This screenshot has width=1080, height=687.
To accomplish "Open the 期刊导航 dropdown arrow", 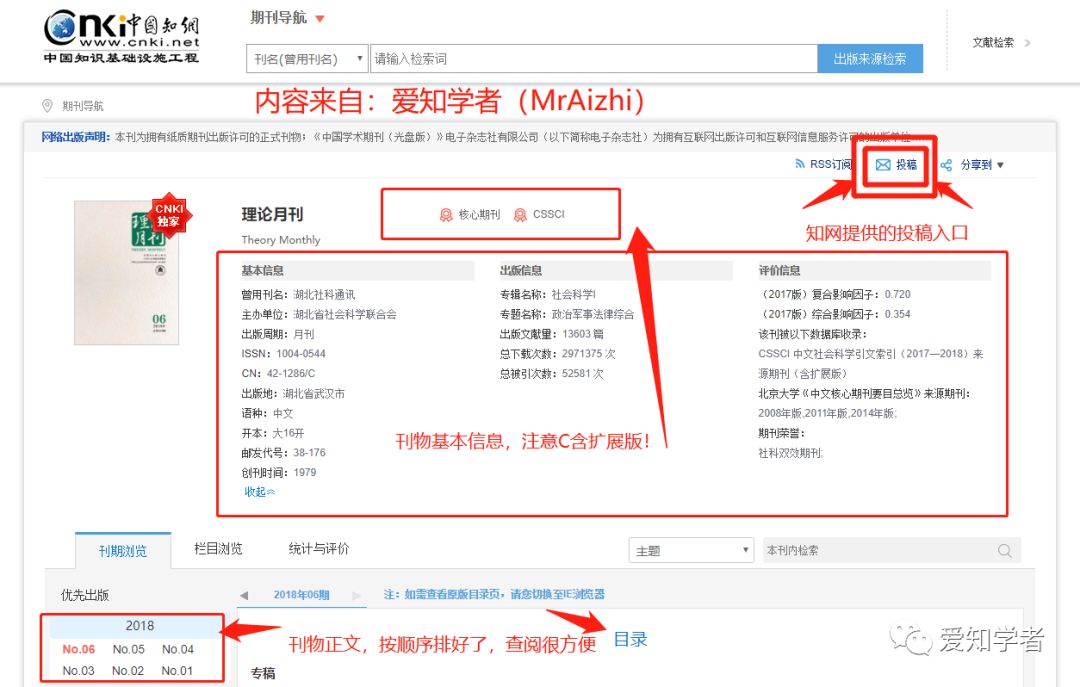I will tap(320, 19).
